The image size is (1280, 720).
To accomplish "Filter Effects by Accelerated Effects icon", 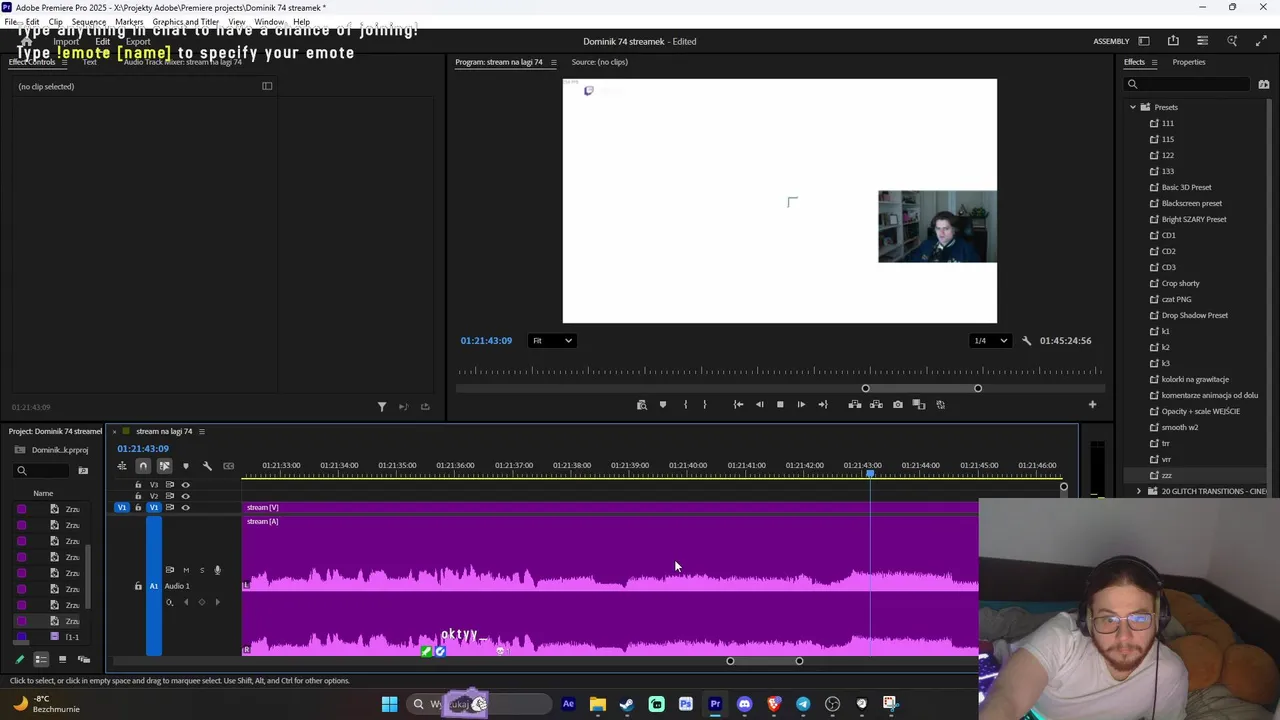I will (x=1263, y=85).
